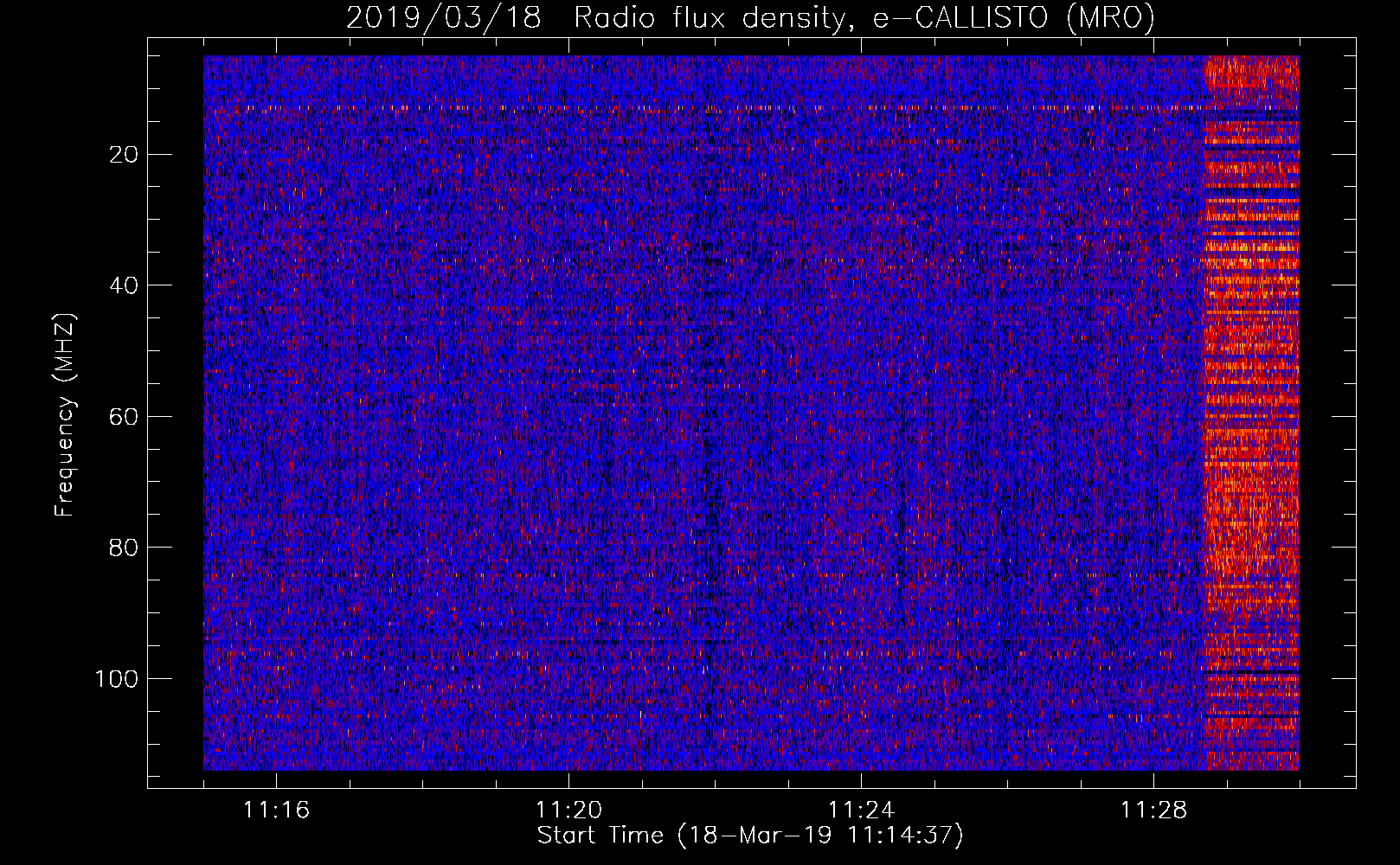Click the '40' frequency tick label
The width and height of the screenshot is (1400, 865).
[124, 285]
